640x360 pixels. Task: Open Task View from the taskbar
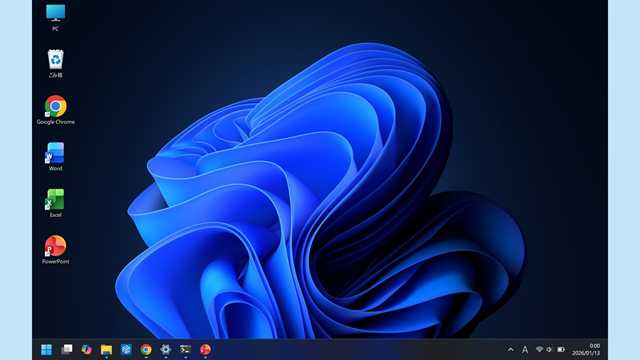tap(67, 349)
